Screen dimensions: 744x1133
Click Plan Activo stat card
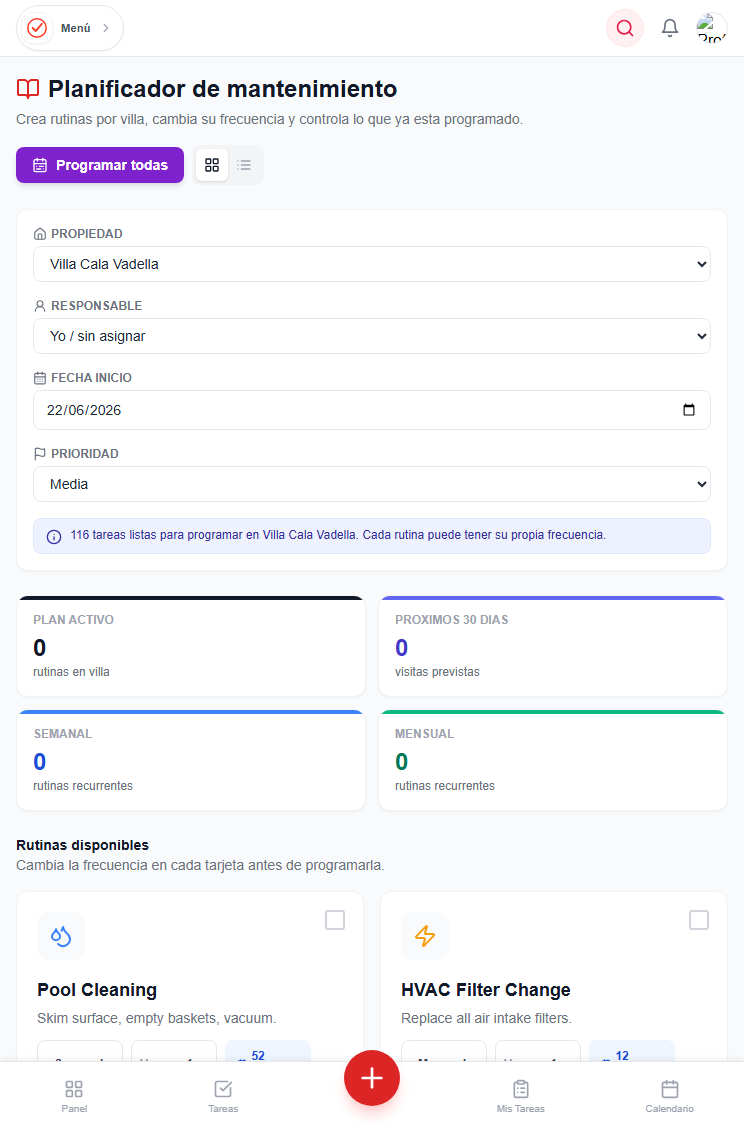coord(191,646)
